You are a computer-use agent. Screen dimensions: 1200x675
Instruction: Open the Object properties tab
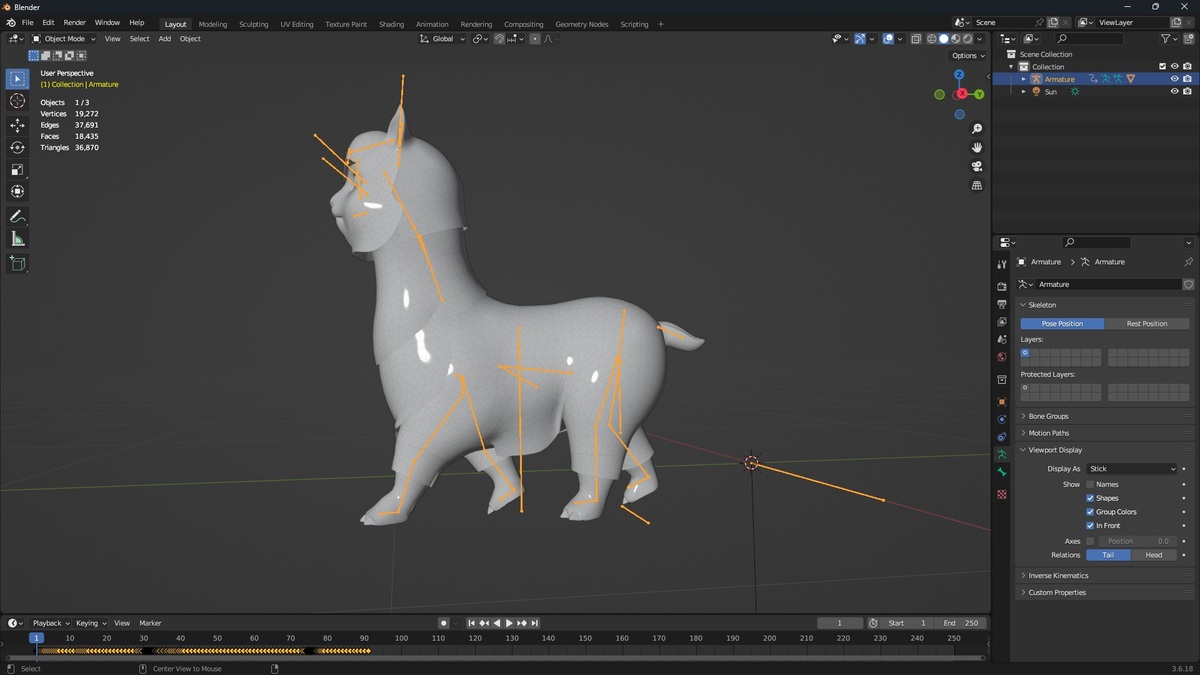(1002, 401)
